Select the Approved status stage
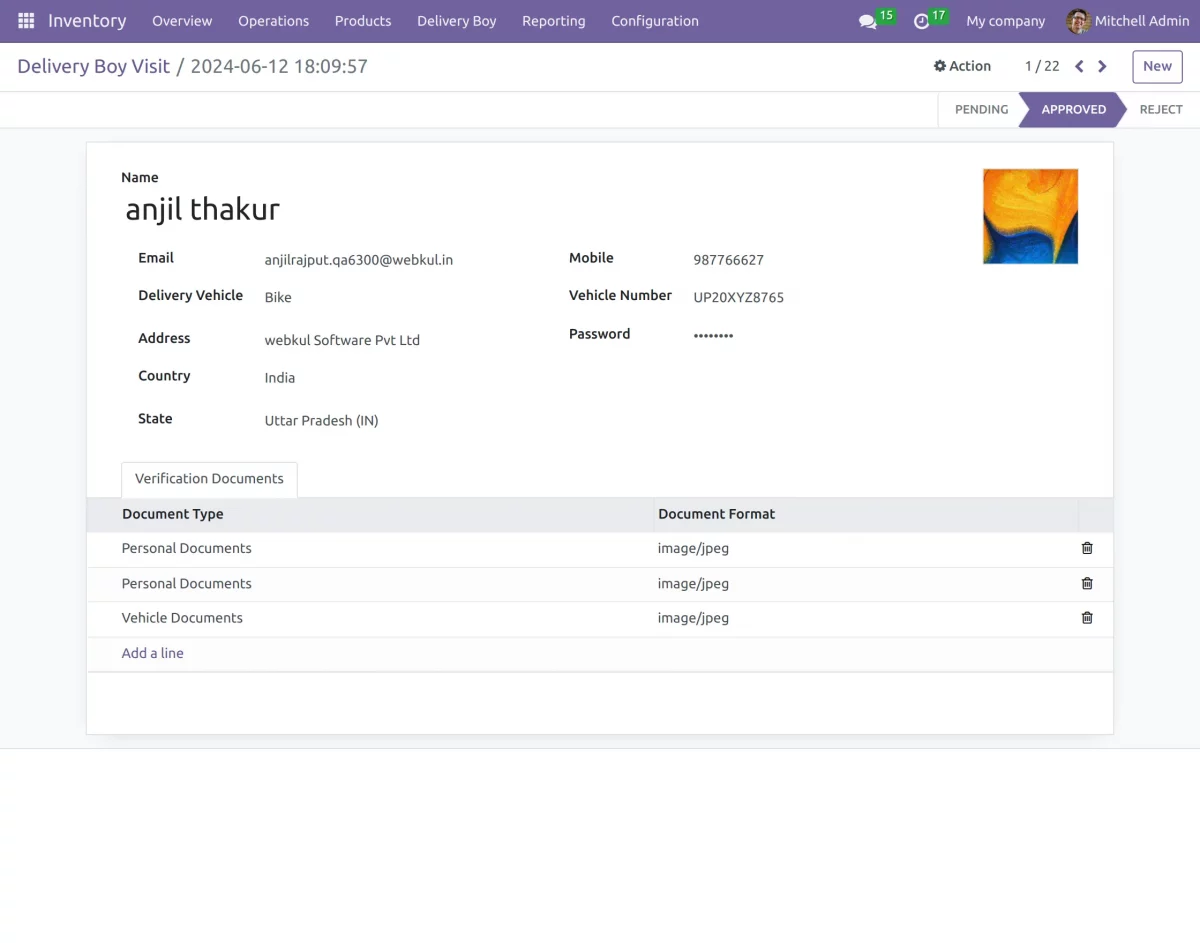 1072,110
